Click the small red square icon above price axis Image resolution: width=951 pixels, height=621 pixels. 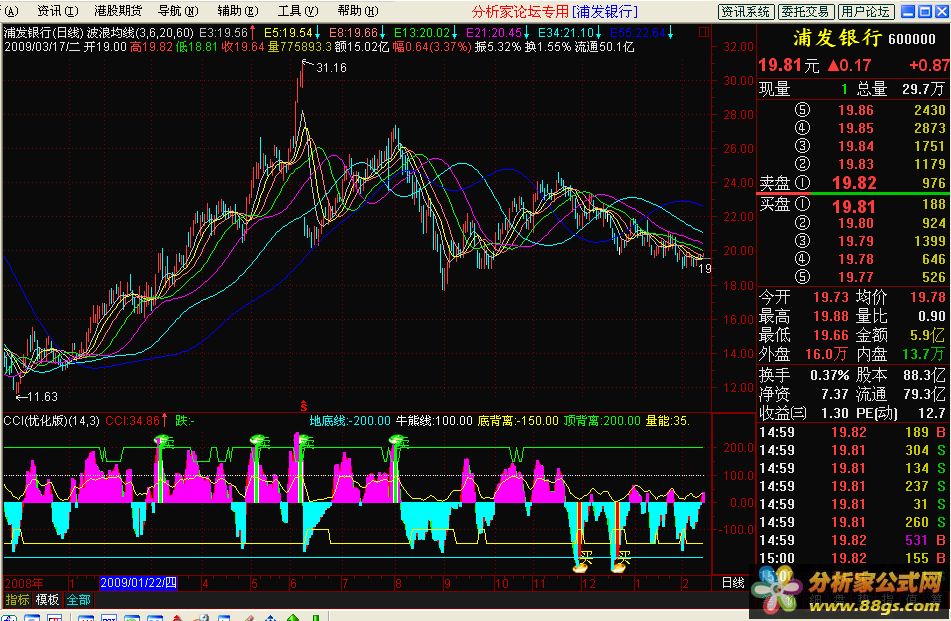[704, 32]
